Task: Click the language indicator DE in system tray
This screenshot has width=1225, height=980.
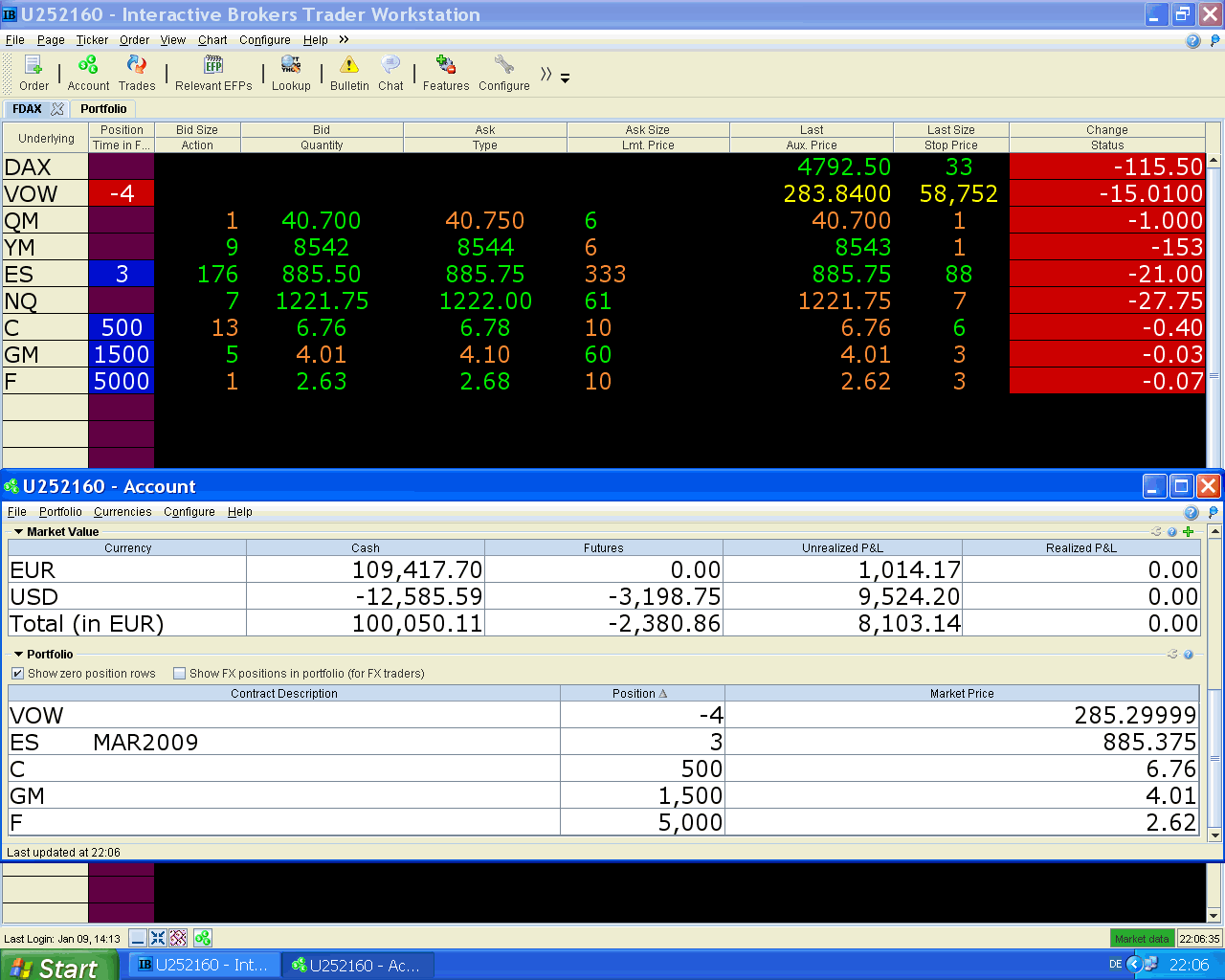Action: (1116, 964)
